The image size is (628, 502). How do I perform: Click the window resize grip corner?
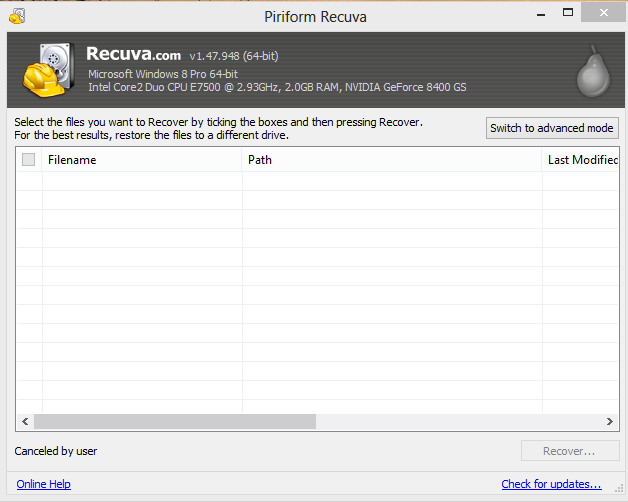(x=619, y=488)
